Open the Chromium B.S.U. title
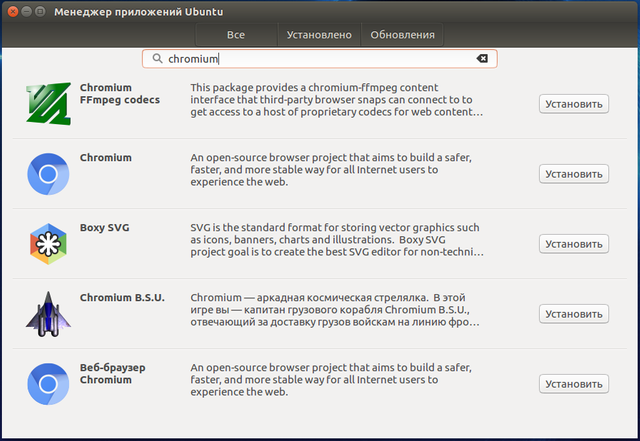 (x=122, y=298)
